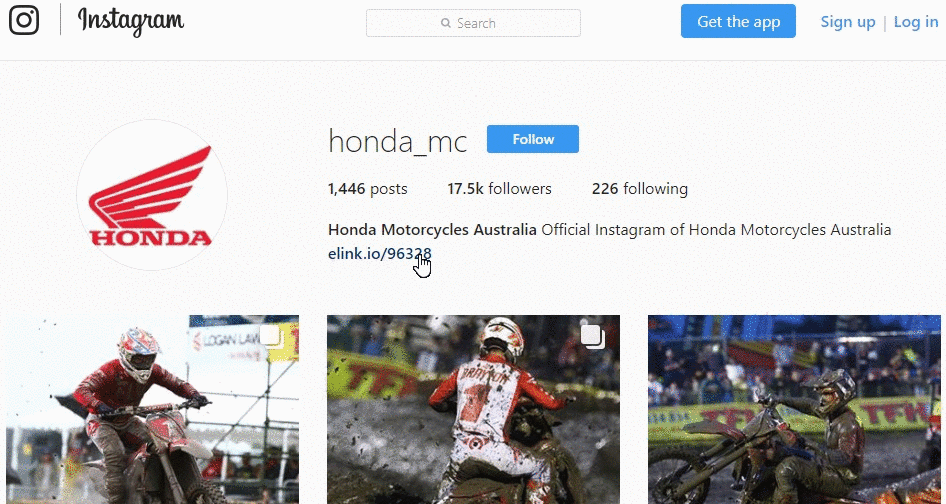Select the honda_mc username heading
Screen dimensions: 946x504
(x=398, y=142)
